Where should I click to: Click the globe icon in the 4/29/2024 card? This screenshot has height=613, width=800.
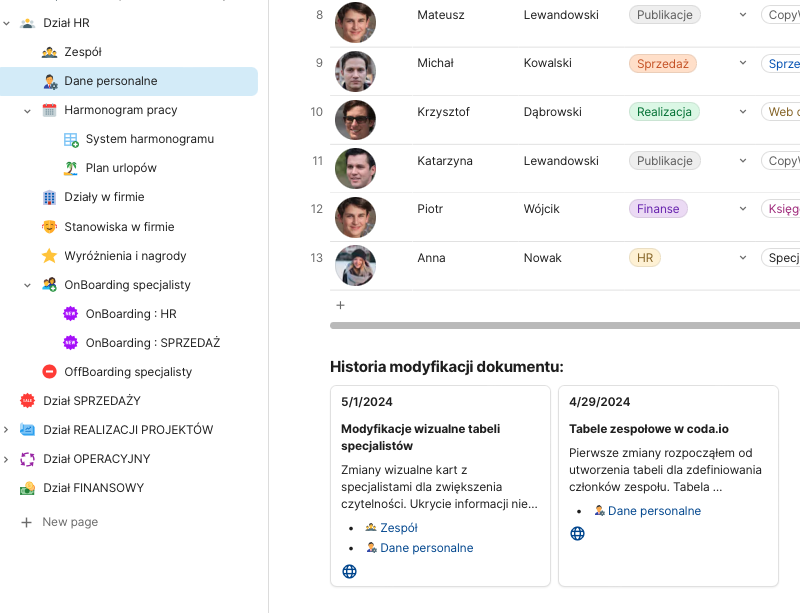tap(577, 533)
